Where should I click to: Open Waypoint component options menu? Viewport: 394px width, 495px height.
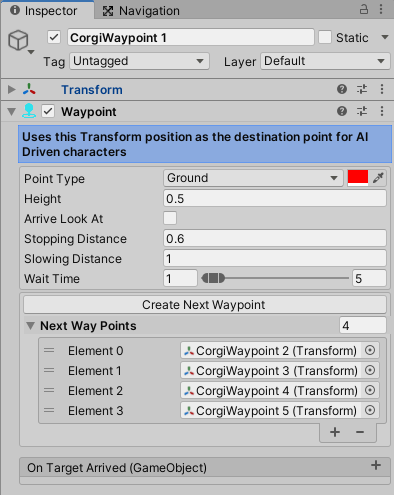[x=382, y=111]
